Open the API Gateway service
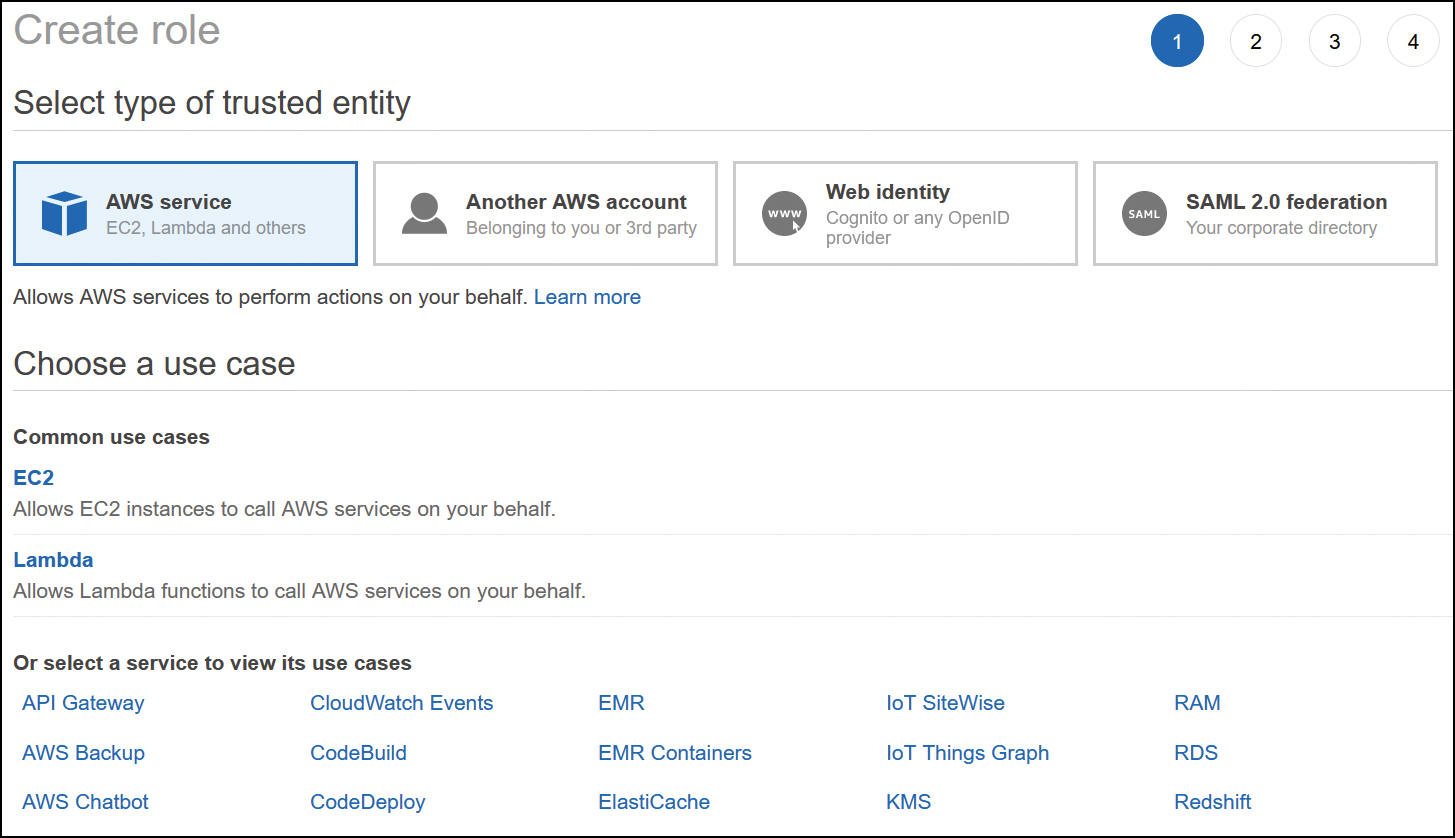 (x=83, y=703)
